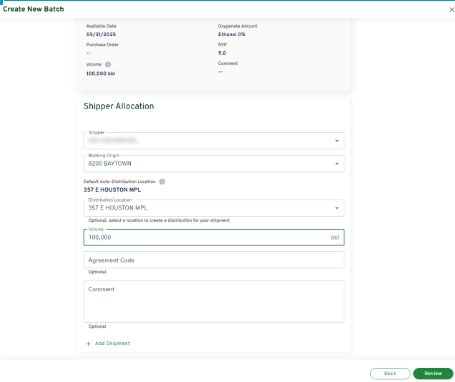Click the Review button
Screen dimensions: 455x382
point(433,374)
